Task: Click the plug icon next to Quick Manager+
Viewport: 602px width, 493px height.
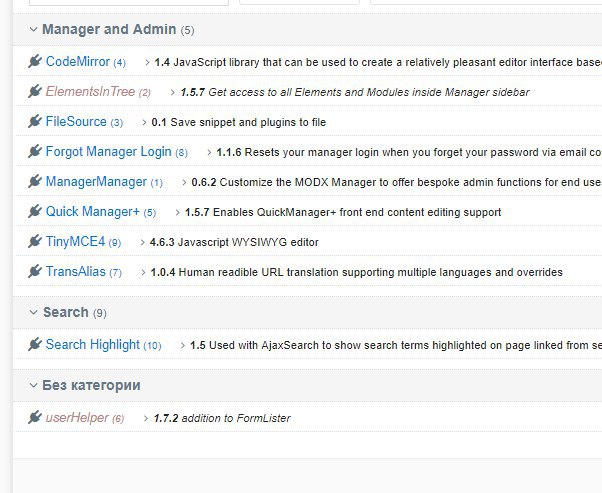Action: click(x=35, y=212)
